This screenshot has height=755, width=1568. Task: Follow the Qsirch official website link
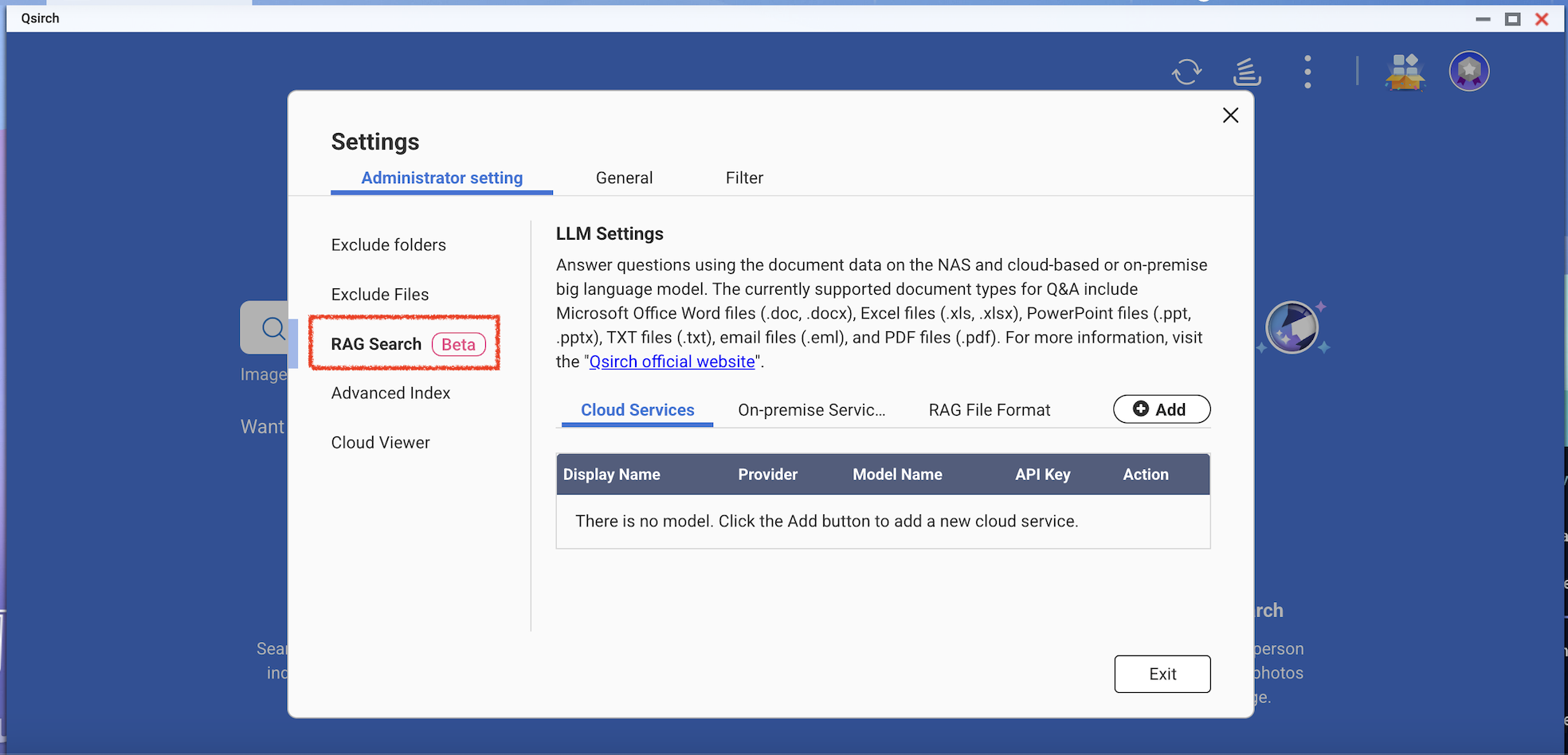672,362
